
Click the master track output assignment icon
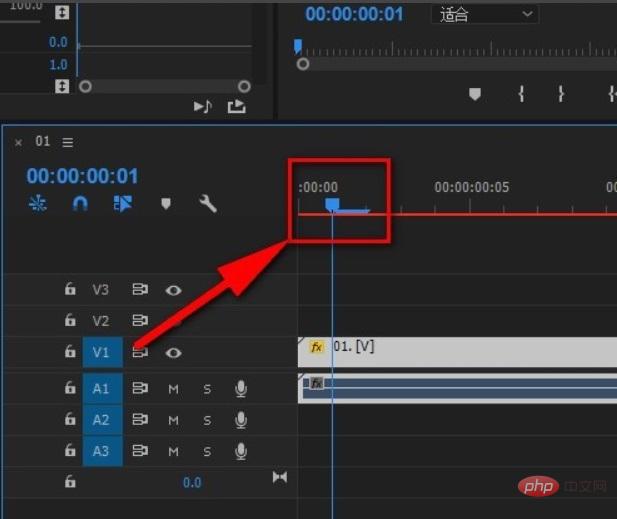[x=280, y=477]
